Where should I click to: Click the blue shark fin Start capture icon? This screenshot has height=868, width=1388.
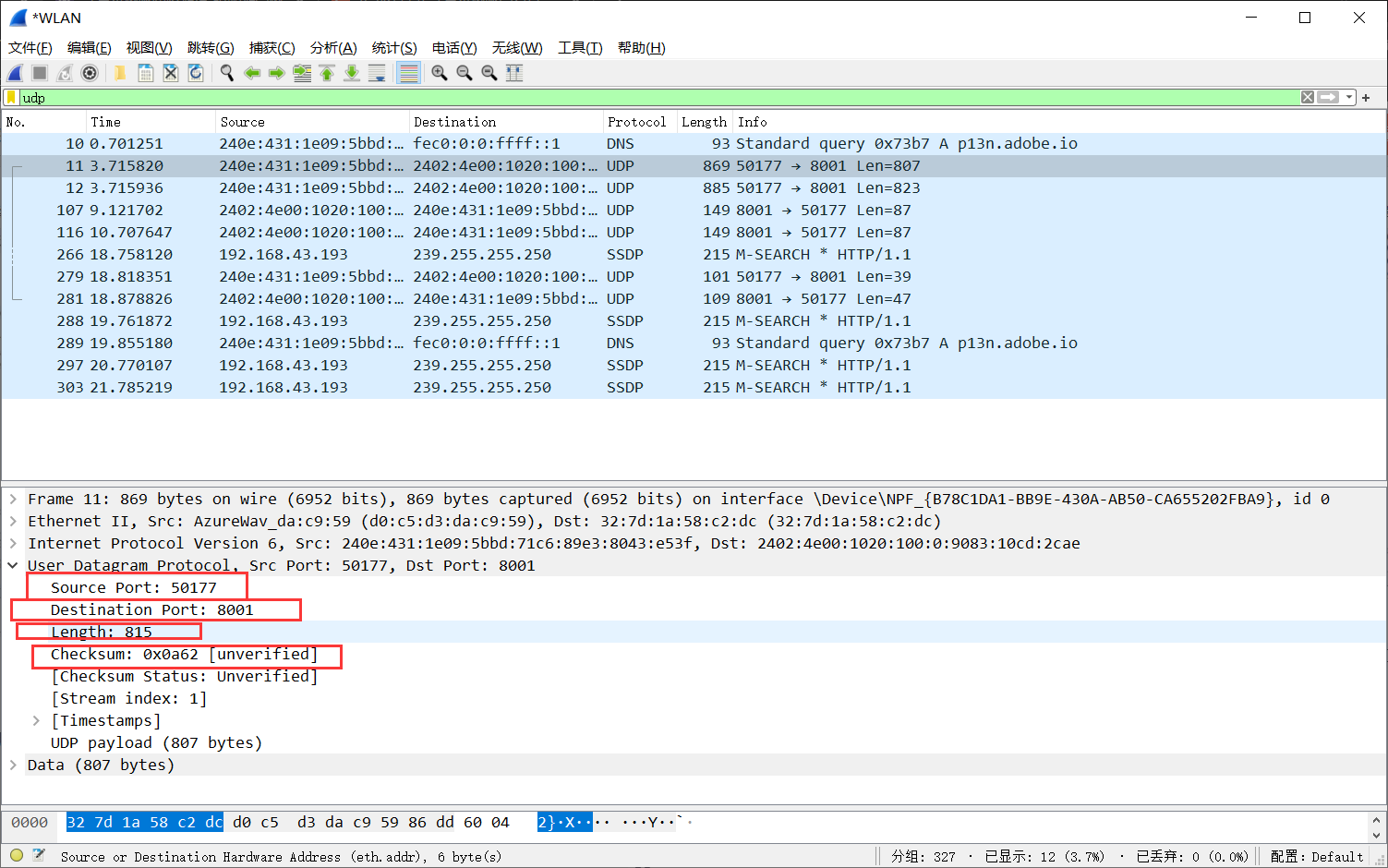16,73
